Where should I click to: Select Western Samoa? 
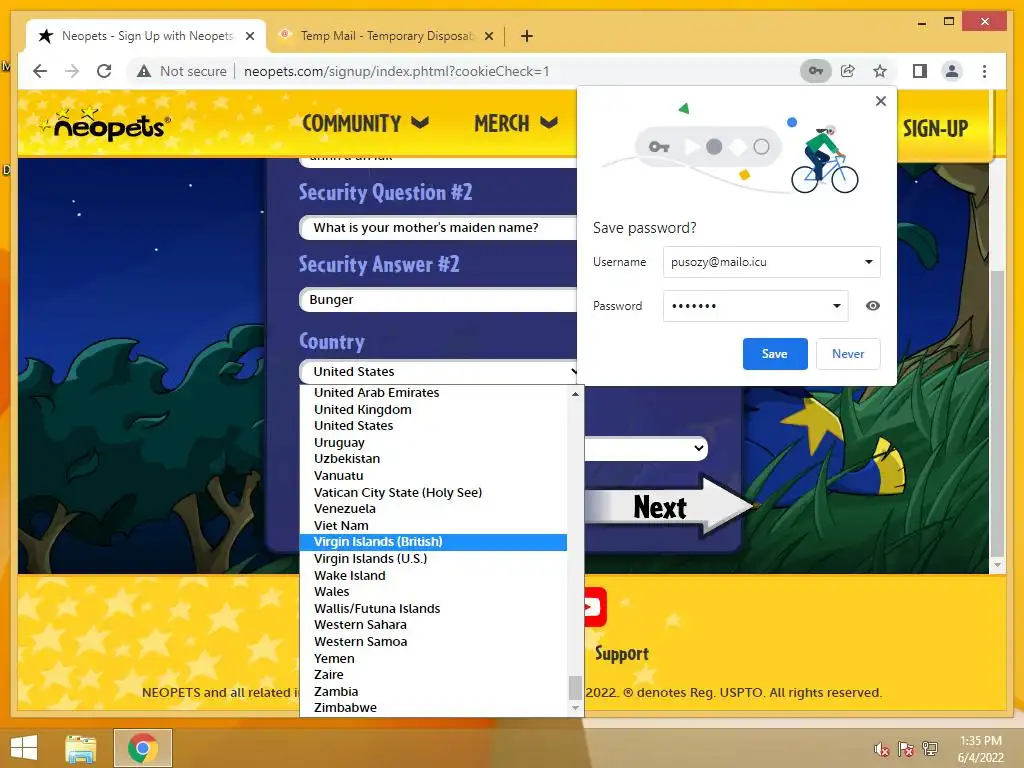434,641
